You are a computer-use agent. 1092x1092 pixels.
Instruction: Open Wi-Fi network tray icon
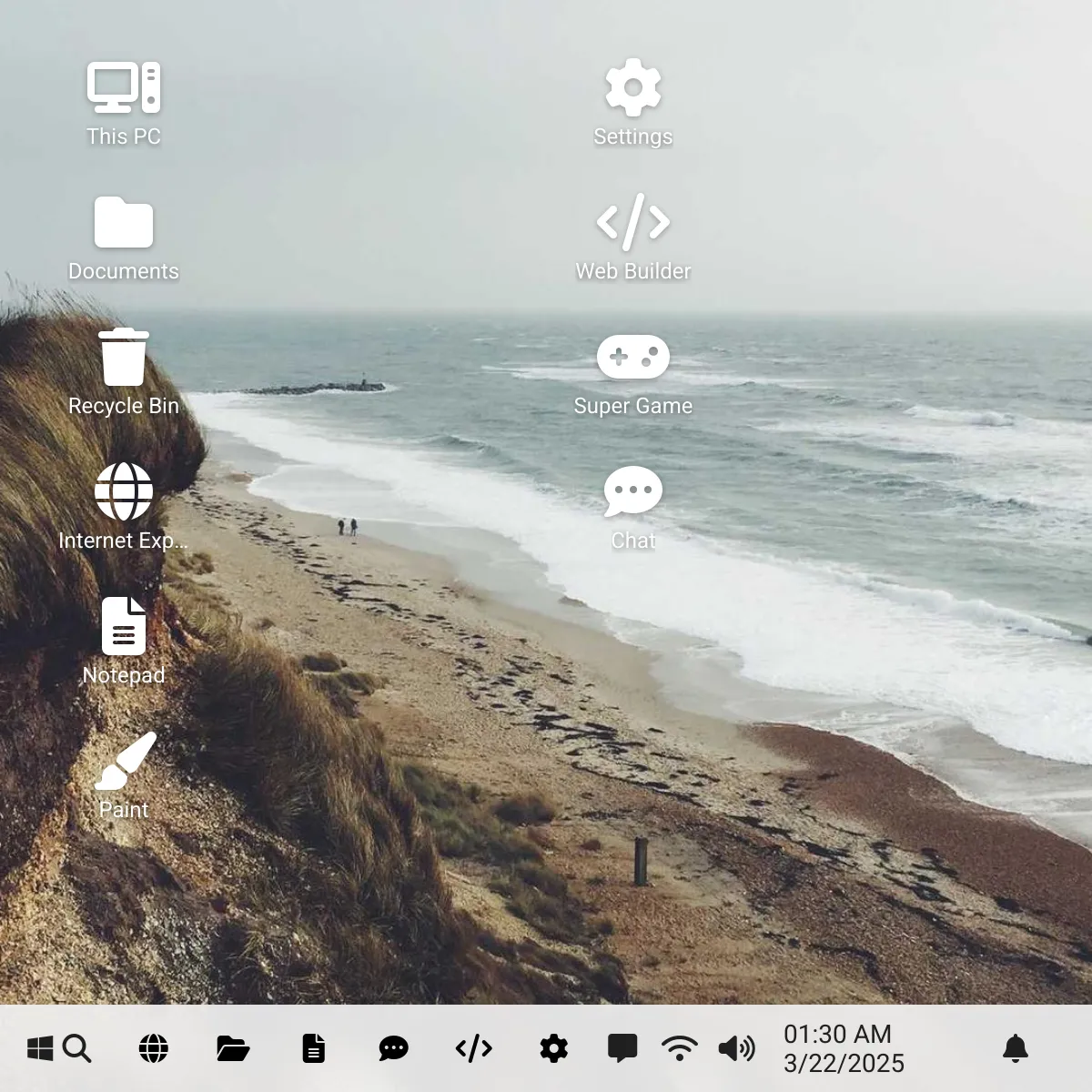[x=680, y=1048]
